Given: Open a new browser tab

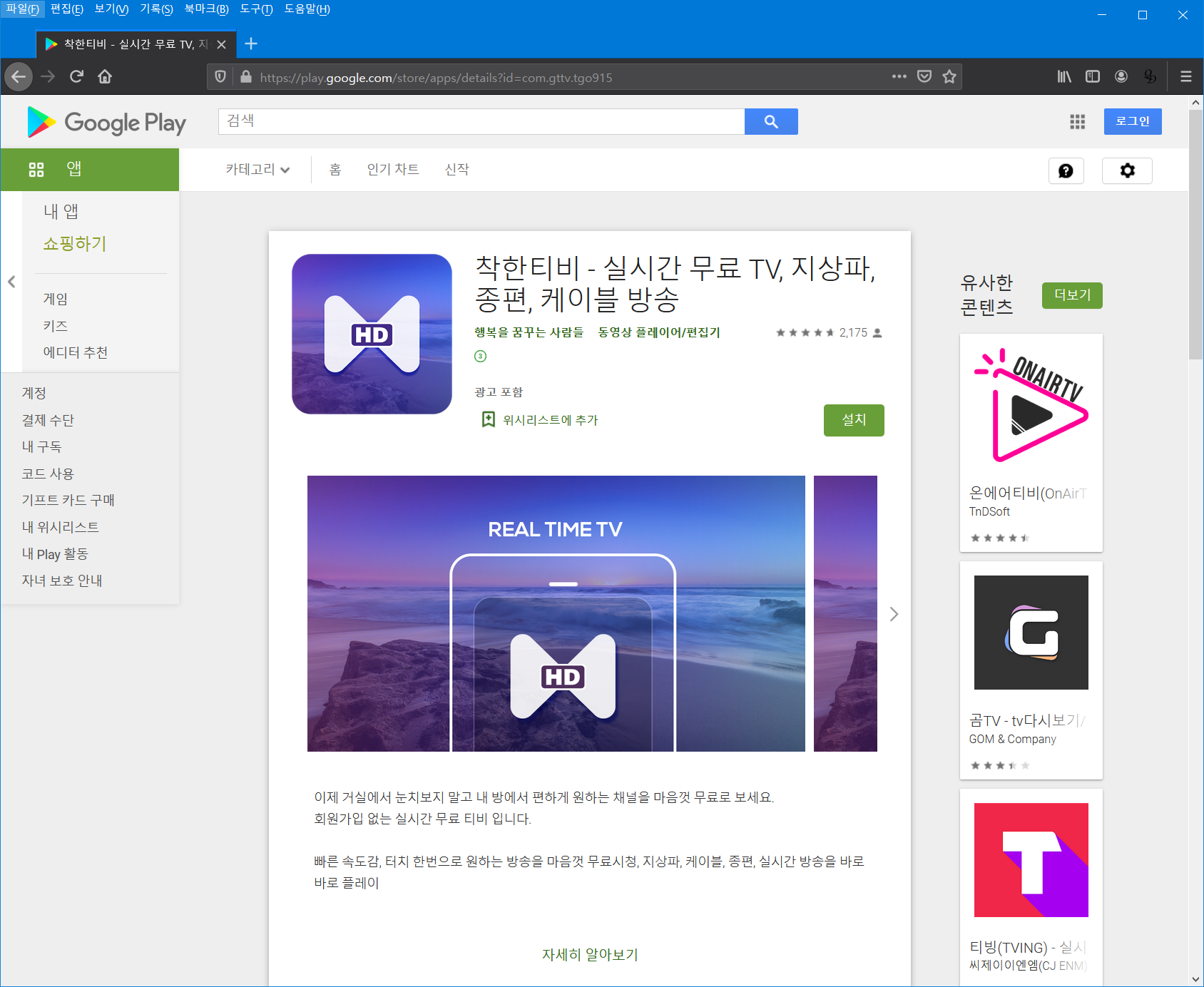Looking at the screenshot, I should 251,44.
